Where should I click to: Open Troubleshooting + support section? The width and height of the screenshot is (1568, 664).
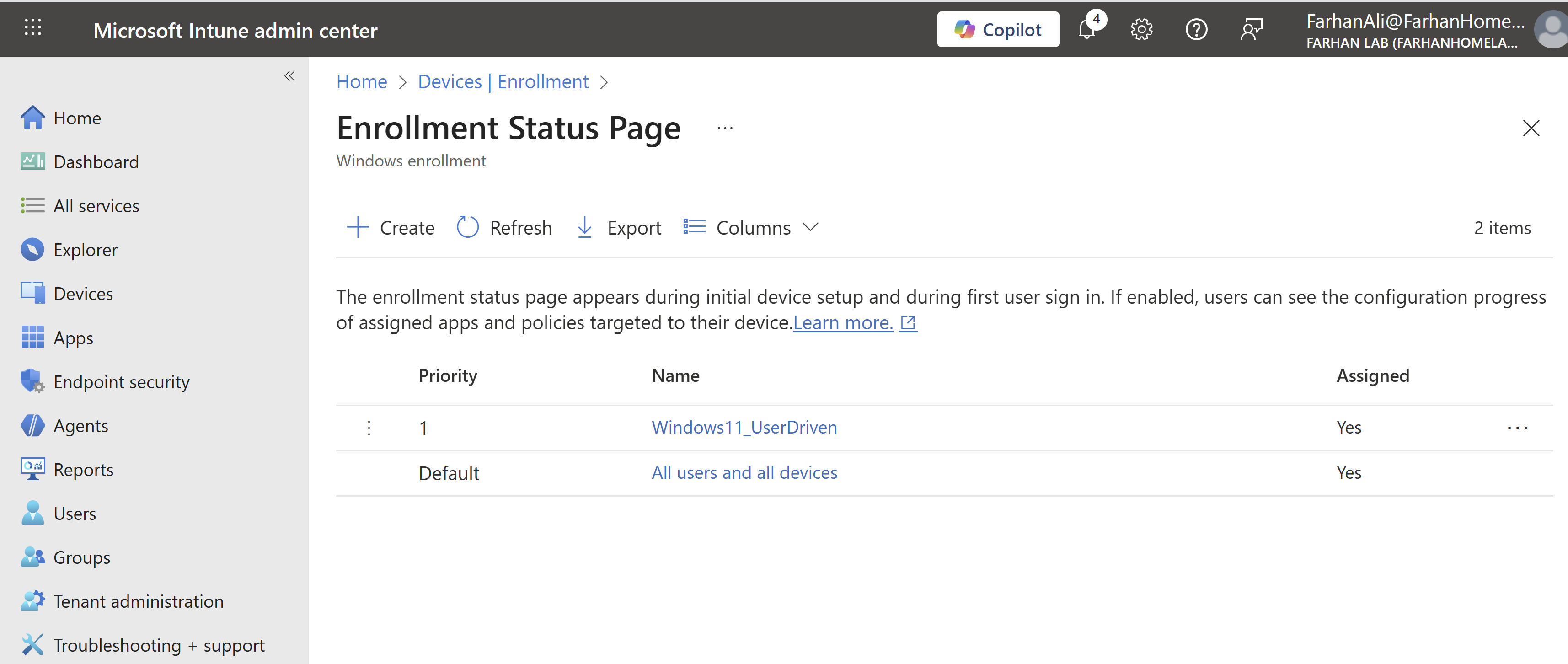(x=158, y=645)
